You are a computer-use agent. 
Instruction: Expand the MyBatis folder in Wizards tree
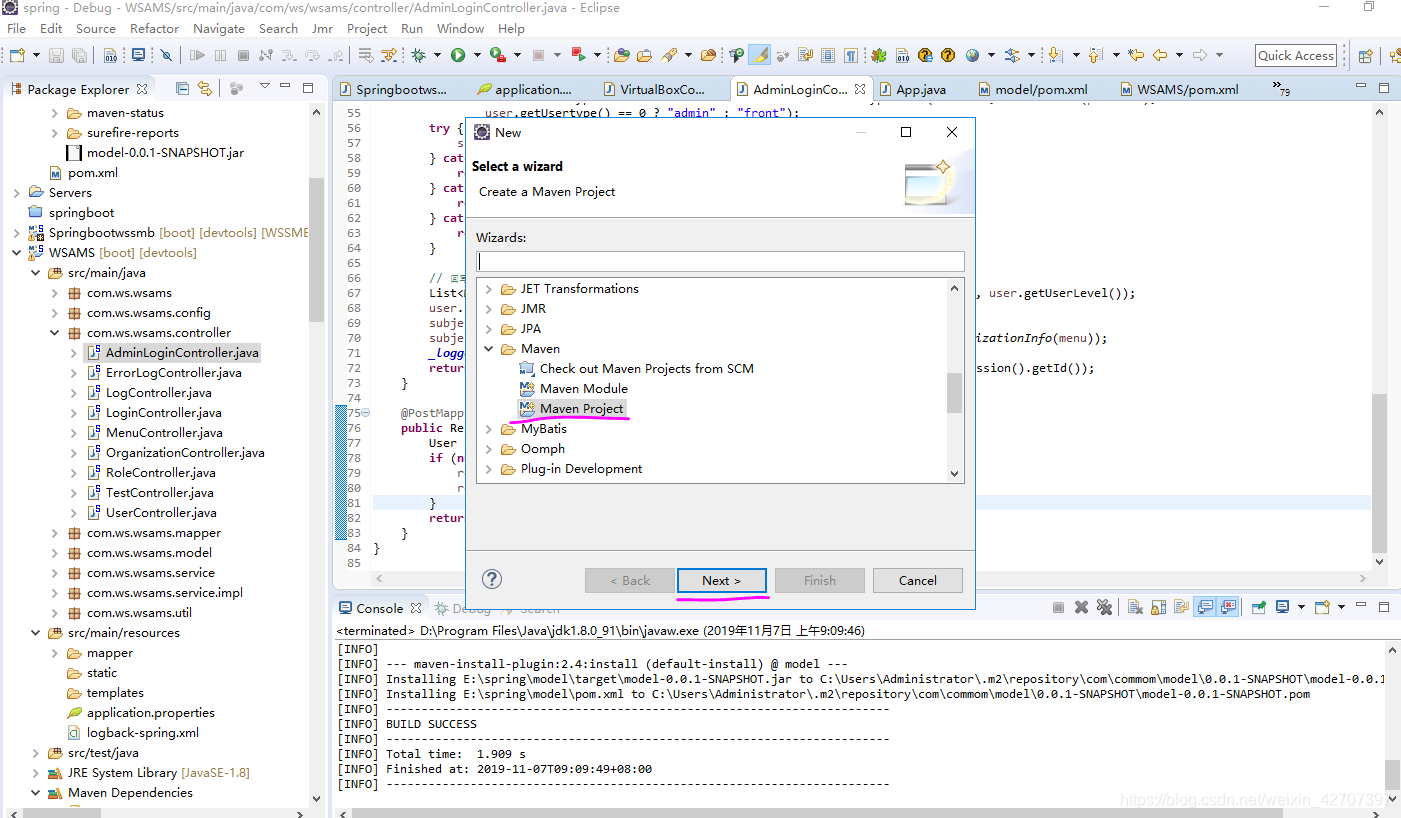[489, 429]
